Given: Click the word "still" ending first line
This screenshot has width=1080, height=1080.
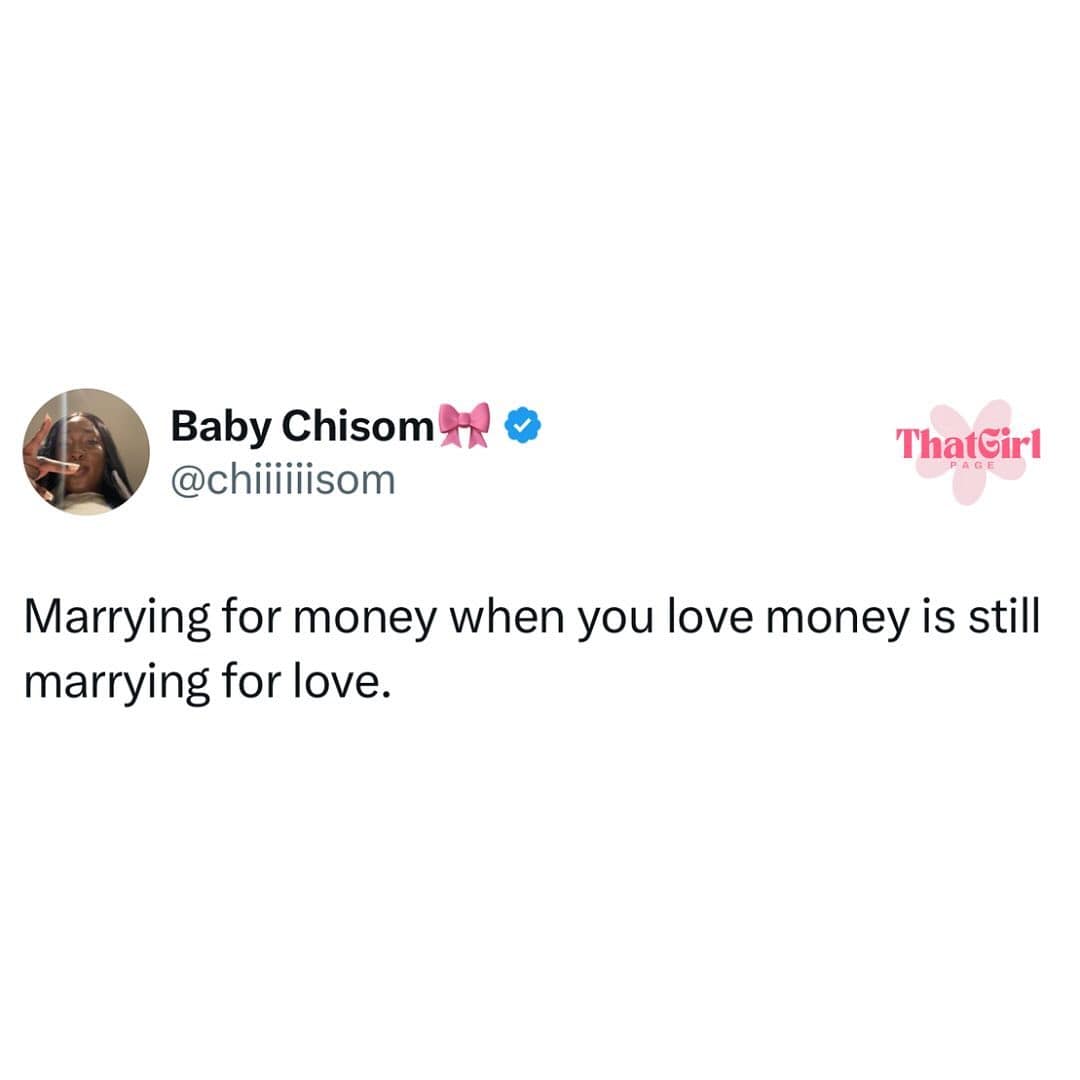Looking at the screenshot, I should [x=1004, y=616].
